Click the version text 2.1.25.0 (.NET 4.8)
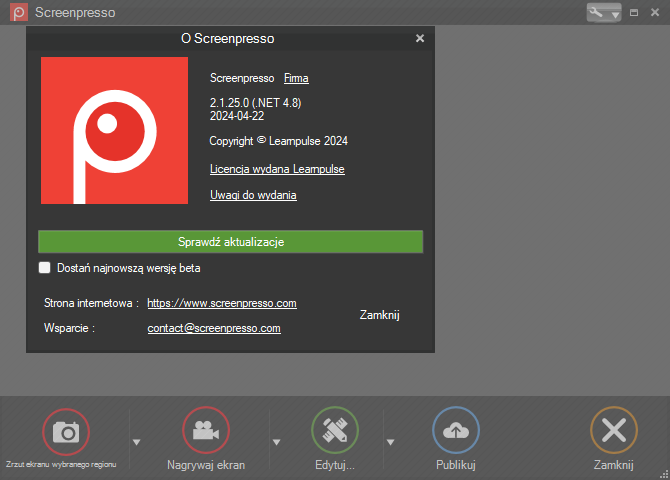The height and width of the screenshot is (480, 670). [x=256, y=103]
